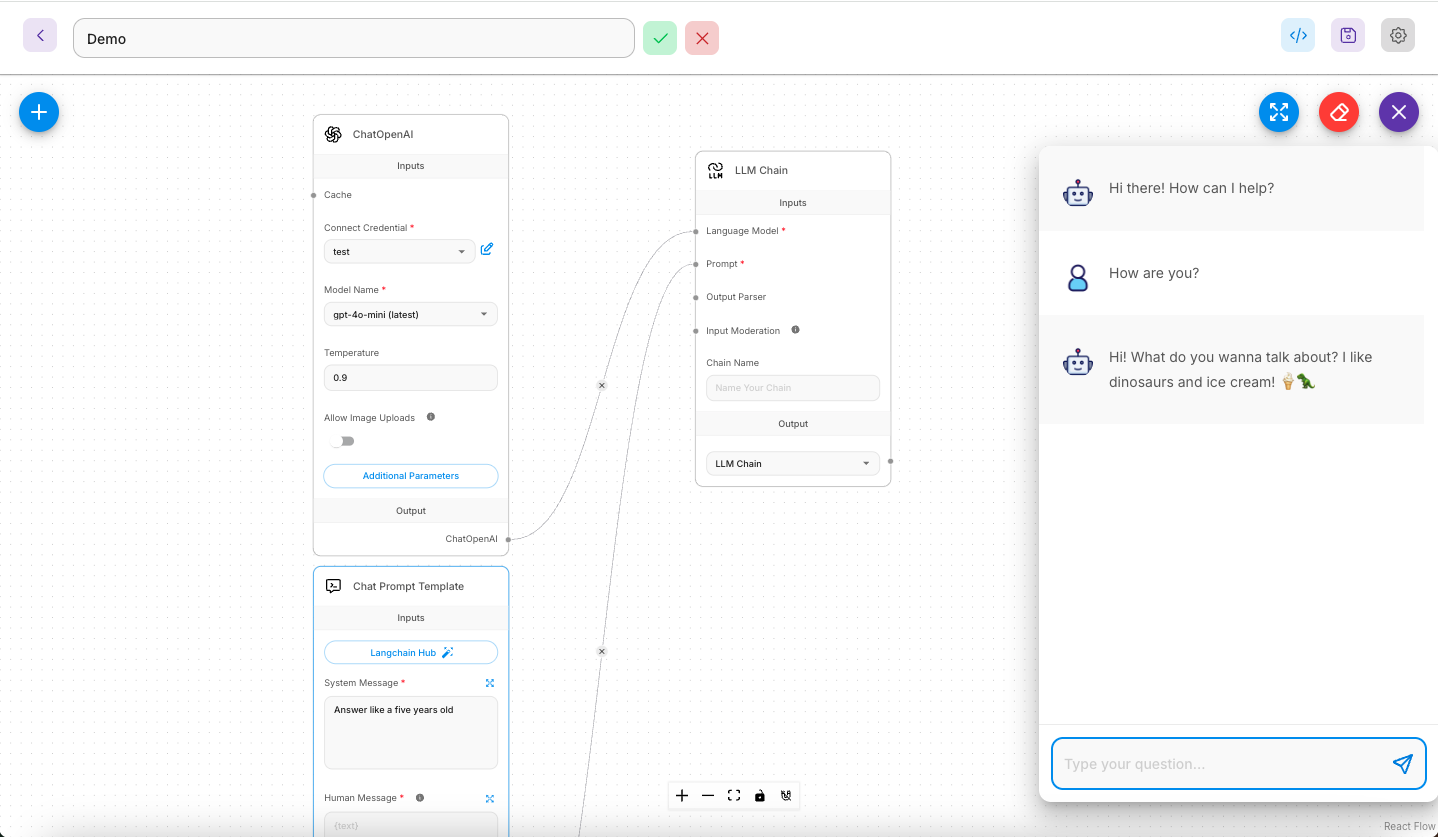Click the Human Message text field
1438x837 pixels.
point(411,824)
